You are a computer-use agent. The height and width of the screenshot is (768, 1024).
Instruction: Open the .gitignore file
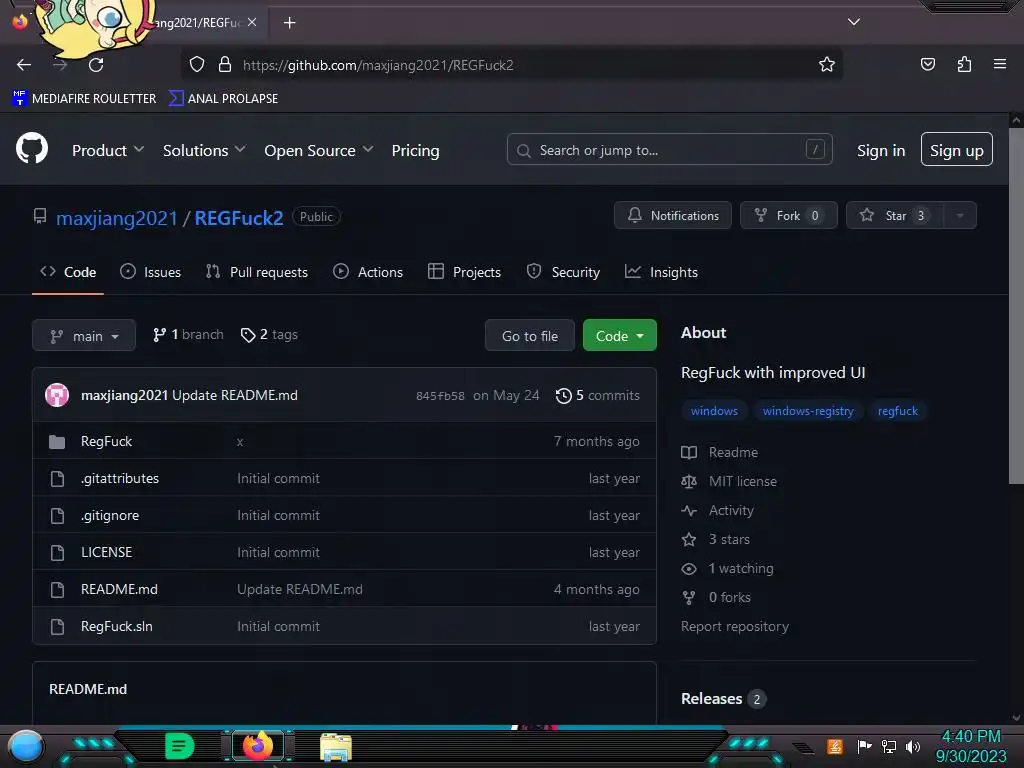[x=110, y=515]
